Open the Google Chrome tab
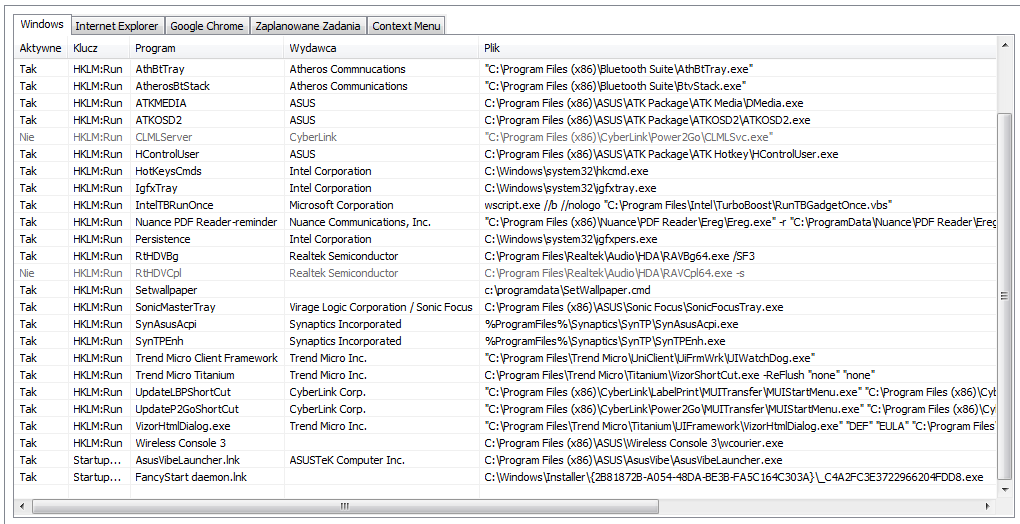This screenshot has width=1020, height=524. pyautogui.click(x=206, y=26)
